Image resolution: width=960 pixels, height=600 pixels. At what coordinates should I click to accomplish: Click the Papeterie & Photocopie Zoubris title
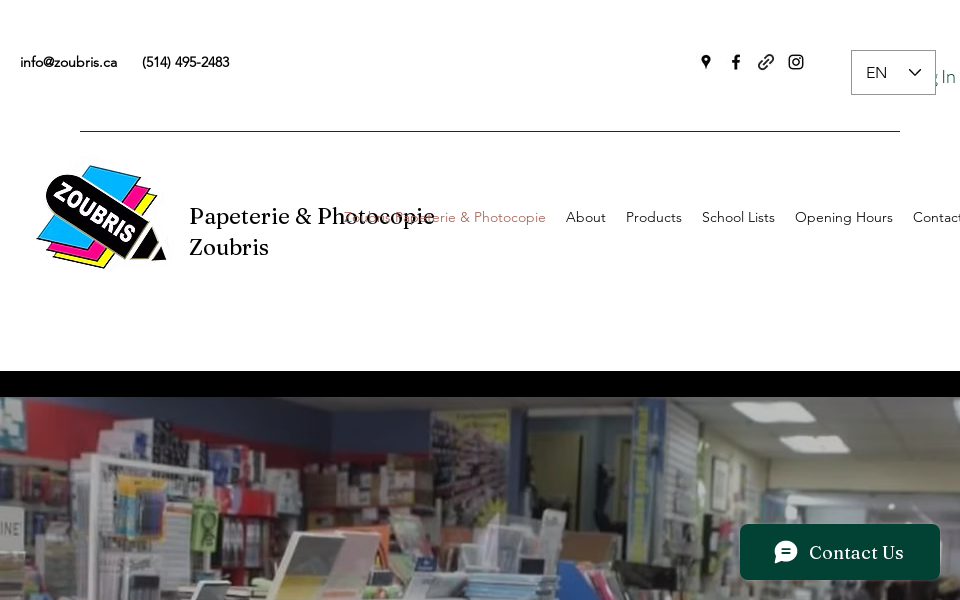click(x=312, y=232)
